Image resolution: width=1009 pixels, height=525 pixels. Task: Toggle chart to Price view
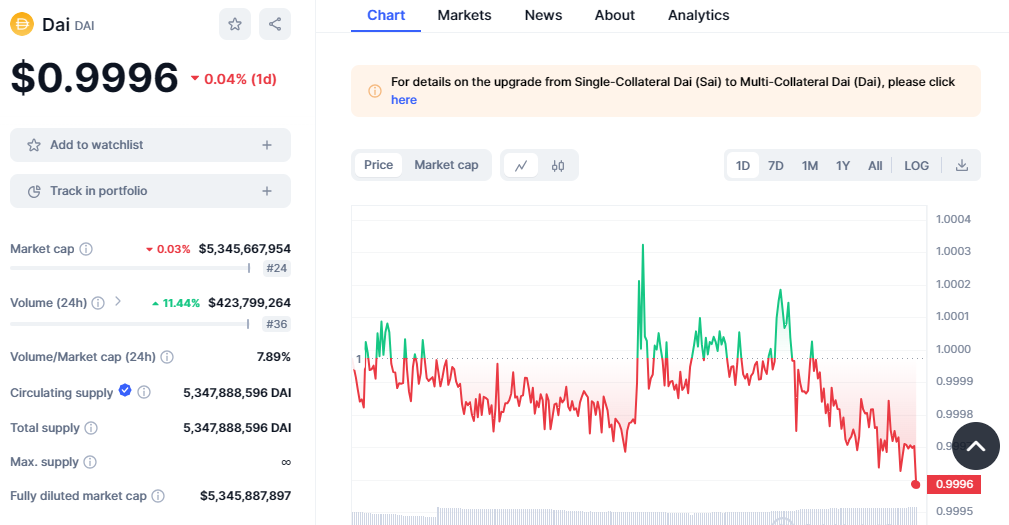tap(378, 165)
